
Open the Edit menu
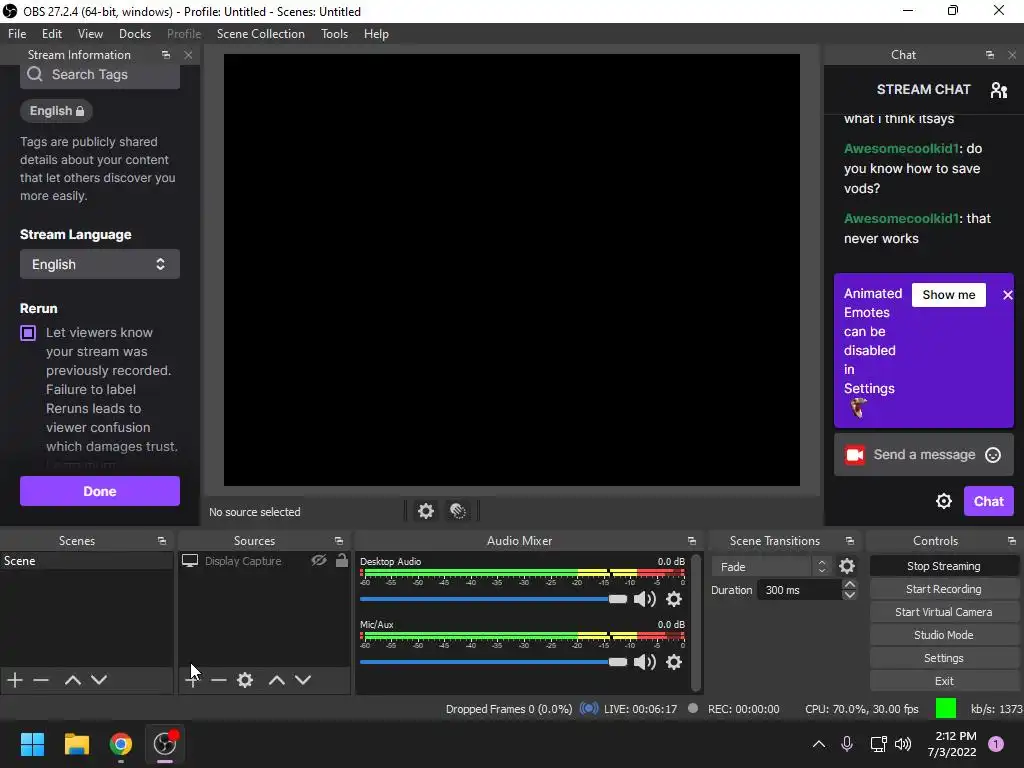tap(52, 34)
